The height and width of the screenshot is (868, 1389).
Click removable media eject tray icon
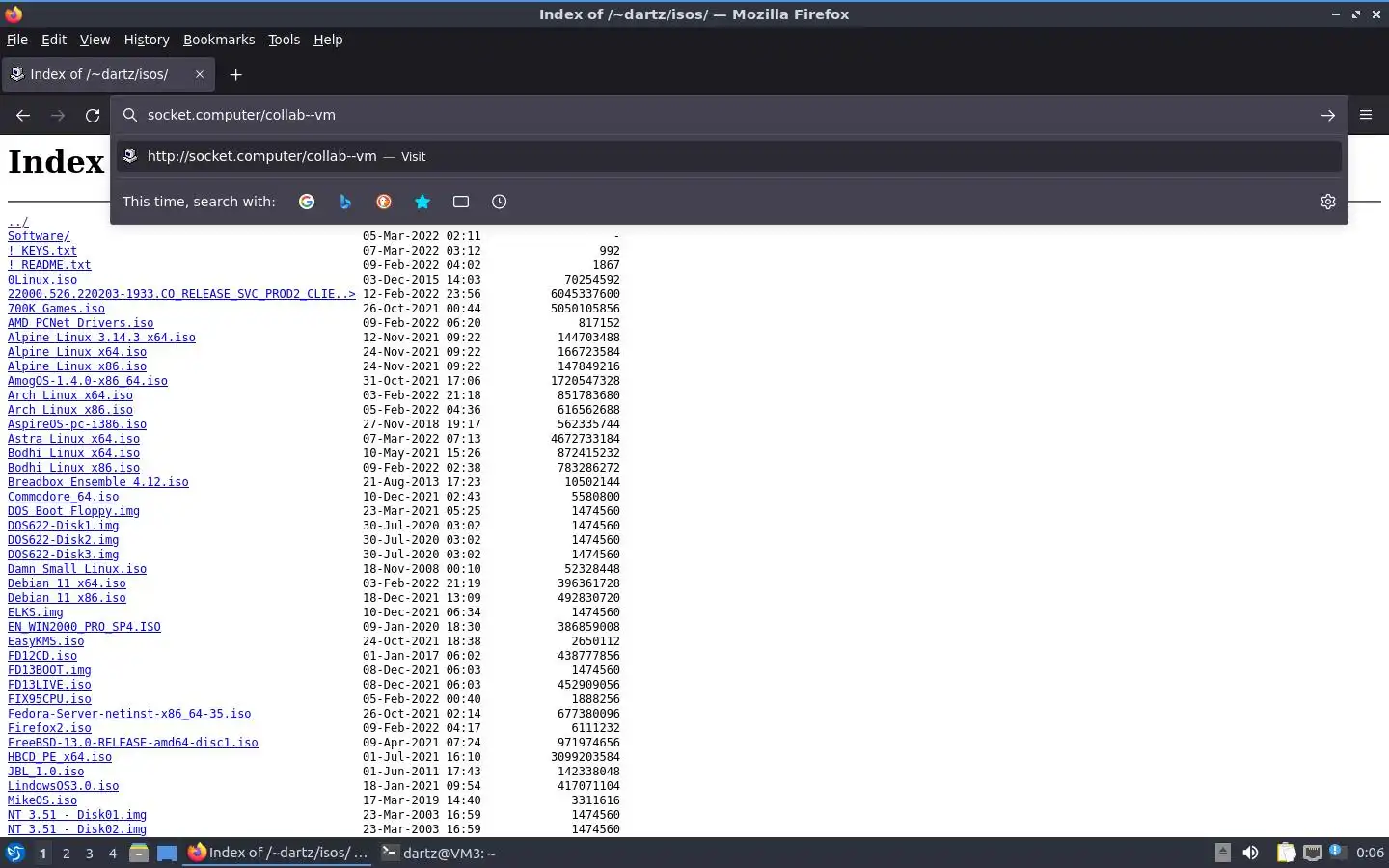point(1222,853)
